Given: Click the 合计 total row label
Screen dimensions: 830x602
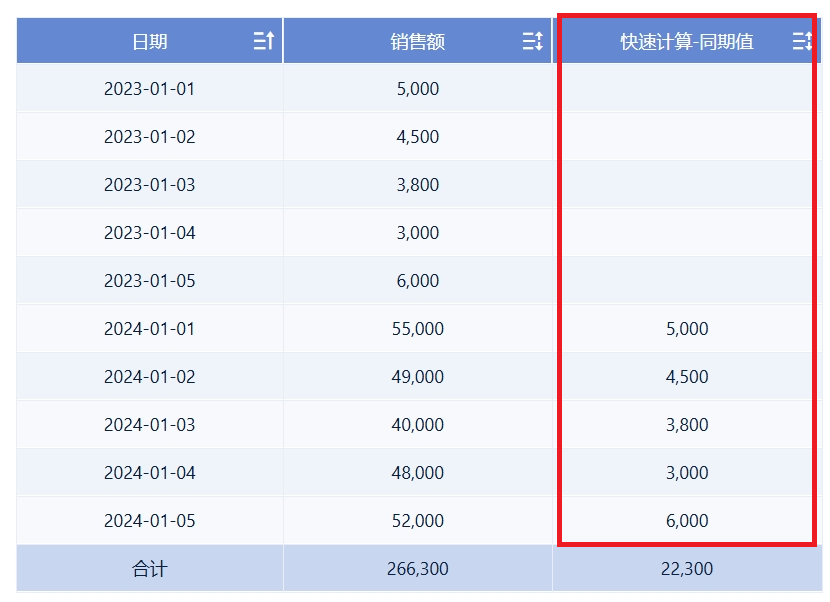Looking at the screenshot, I should pos(150,569).
